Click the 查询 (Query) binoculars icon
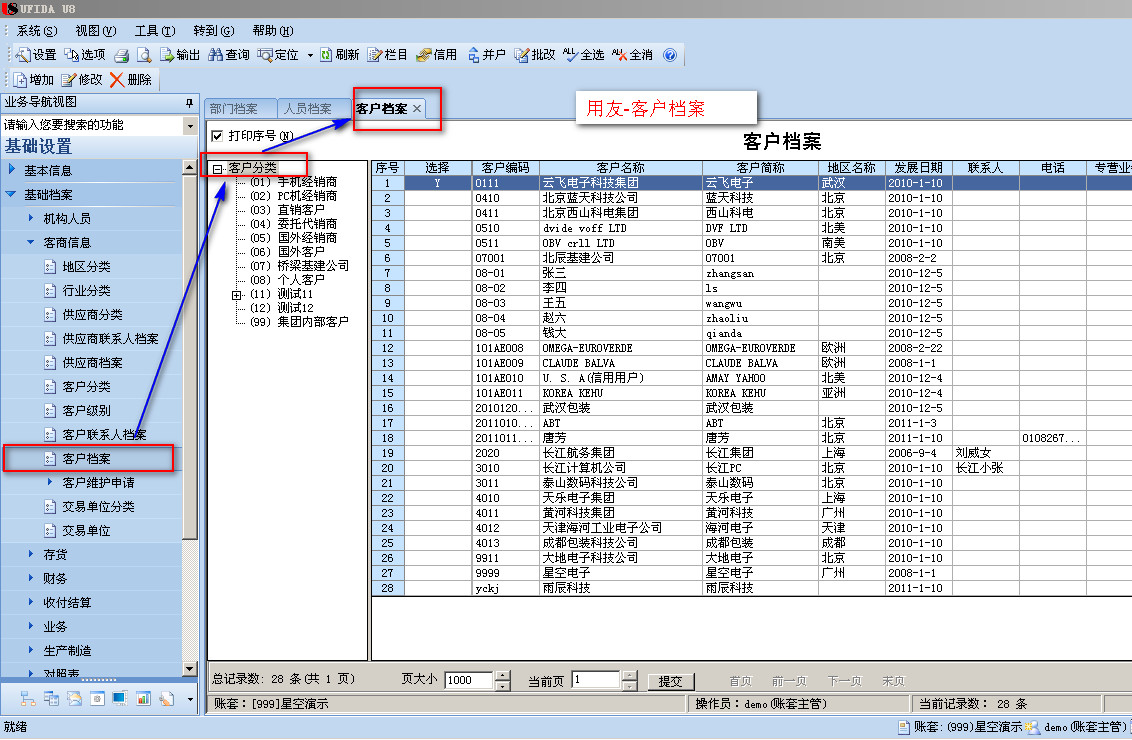 [216, 55]
